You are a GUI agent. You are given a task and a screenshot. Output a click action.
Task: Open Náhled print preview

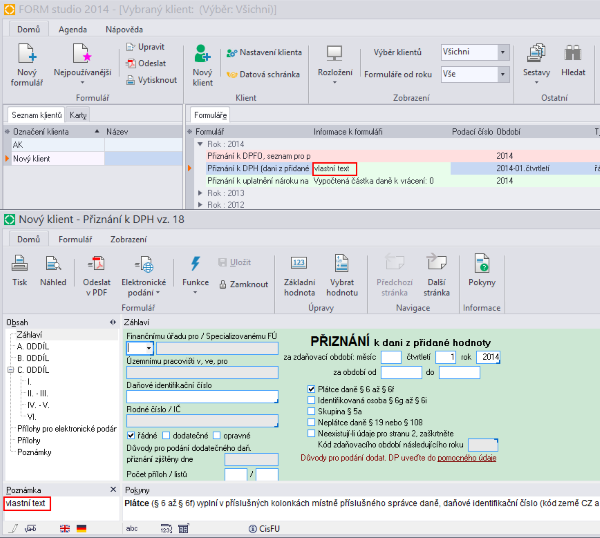pyautogui.click(x=53, y=263)
